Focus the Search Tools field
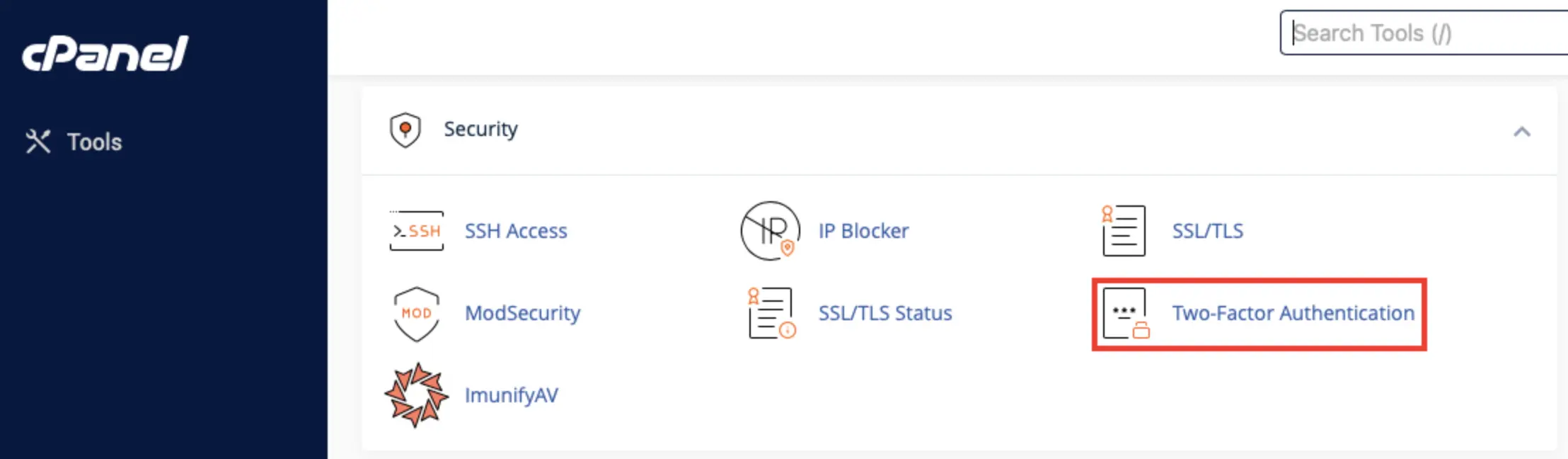 [1424, 33]
